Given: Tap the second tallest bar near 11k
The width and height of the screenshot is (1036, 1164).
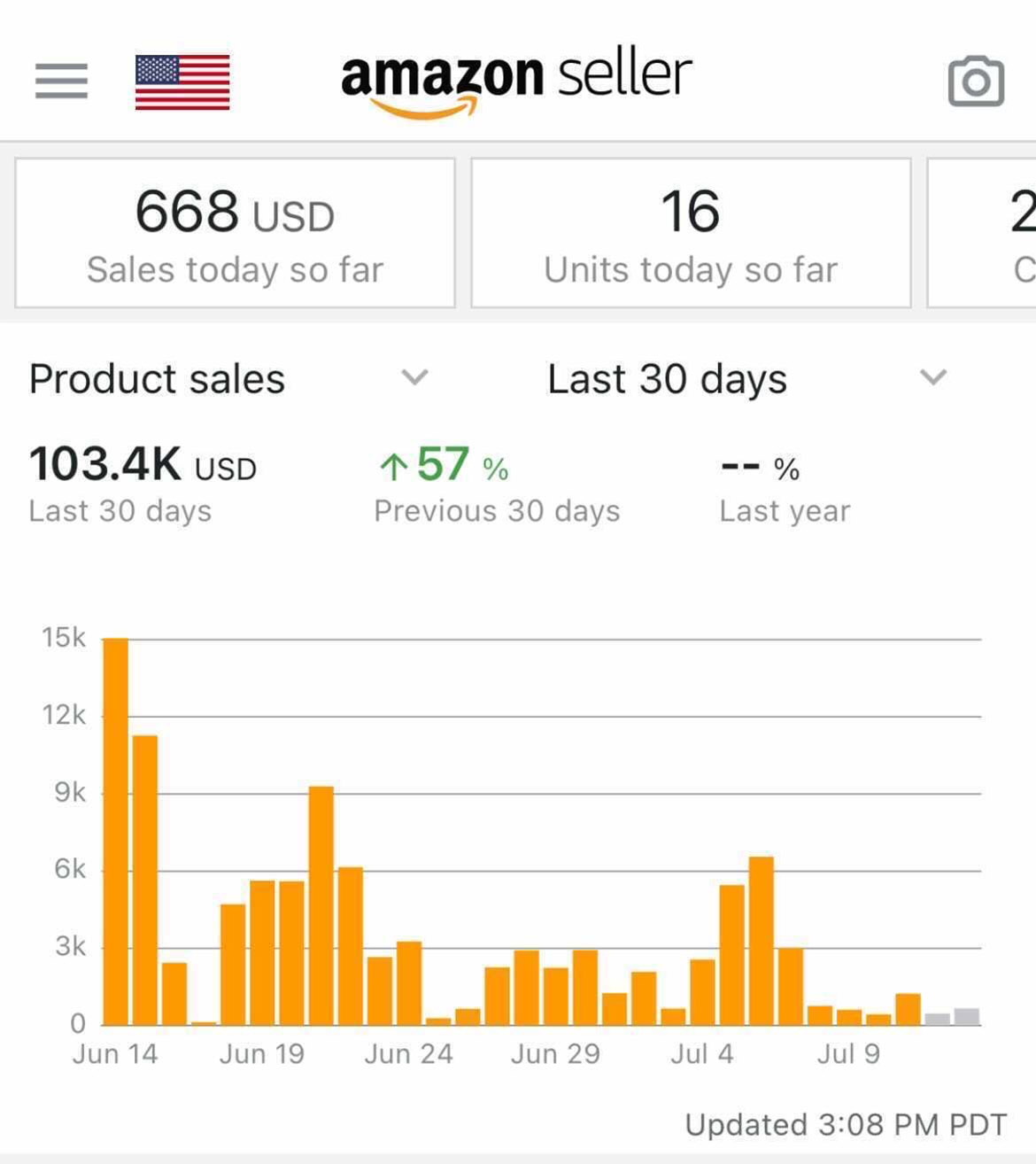Looking at the screenshot, I should coord(145,881).
